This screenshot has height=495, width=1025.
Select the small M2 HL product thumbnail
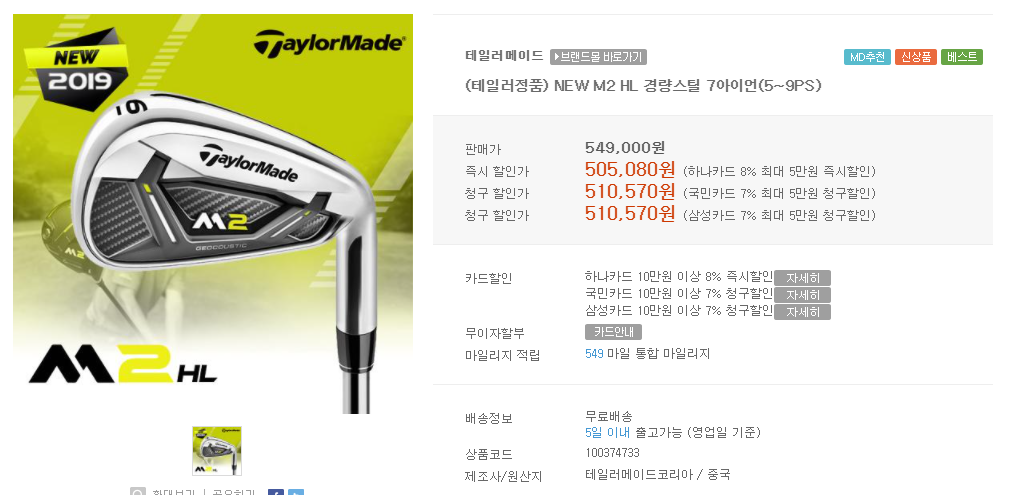217,451
